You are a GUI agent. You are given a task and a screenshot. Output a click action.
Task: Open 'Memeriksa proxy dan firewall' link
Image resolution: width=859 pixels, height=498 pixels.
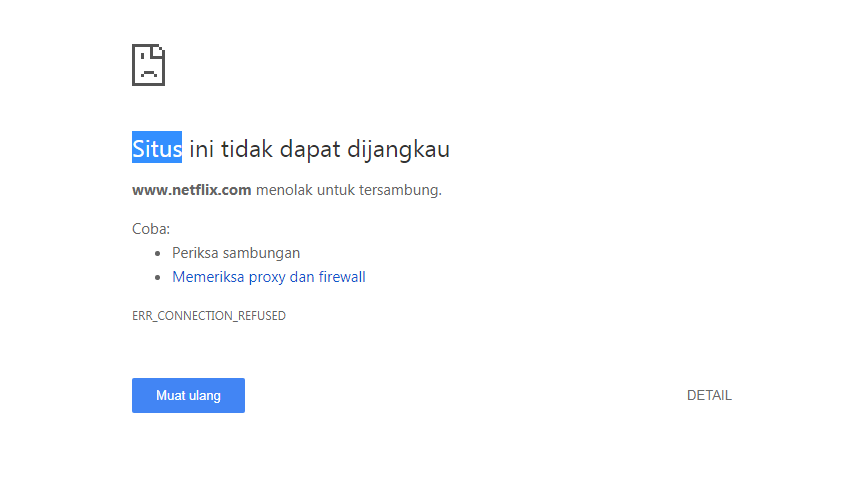pos(268,277)
